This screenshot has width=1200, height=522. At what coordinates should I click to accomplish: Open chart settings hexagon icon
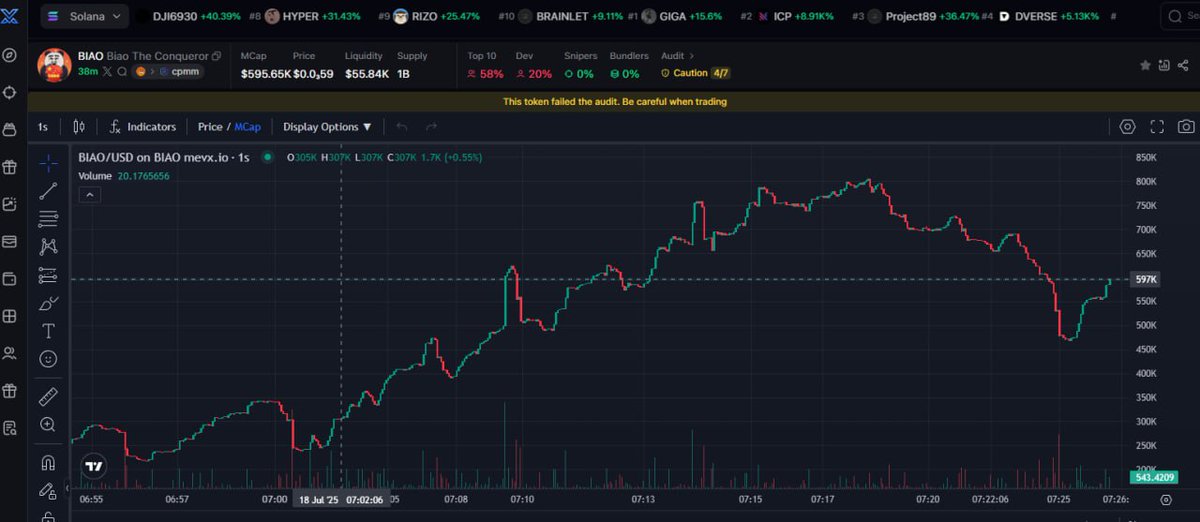pyautogui.click(x=1127, y=127)
